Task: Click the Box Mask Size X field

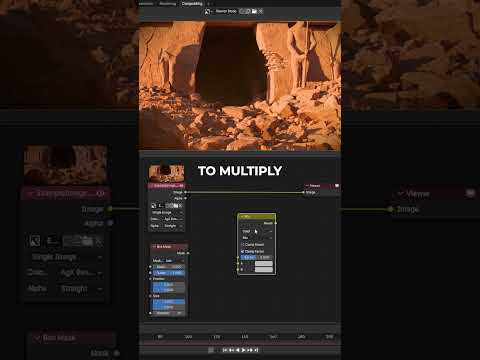Action: 168,302
